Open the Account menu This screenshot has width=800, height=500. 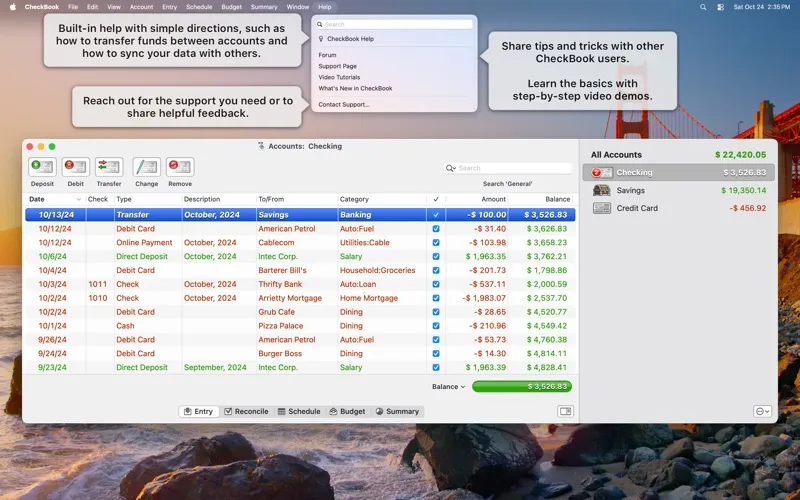click(x=141, y=7)
